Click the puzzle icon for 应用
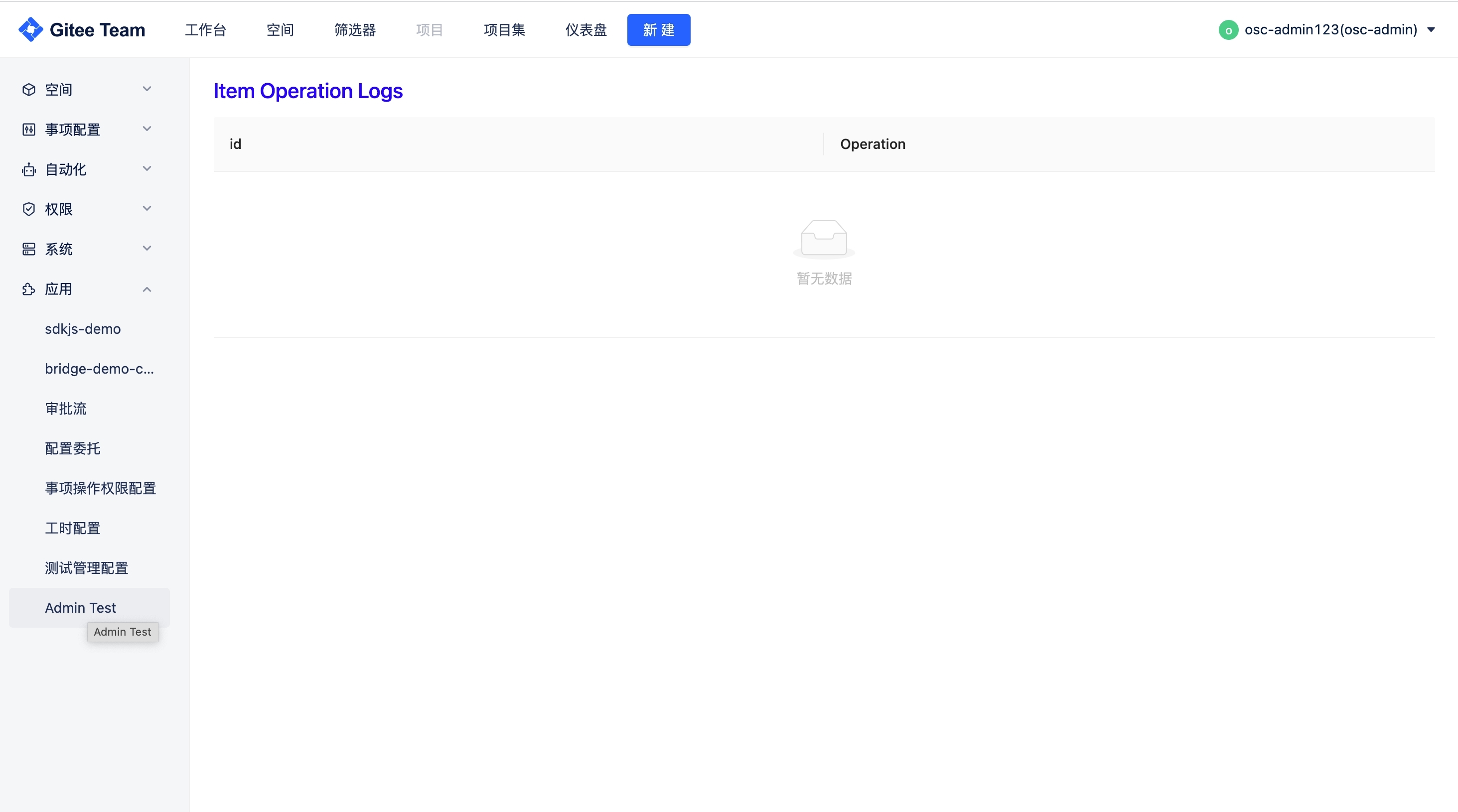The width and height of the screenshot is (1458, 812). pos(29,289)
